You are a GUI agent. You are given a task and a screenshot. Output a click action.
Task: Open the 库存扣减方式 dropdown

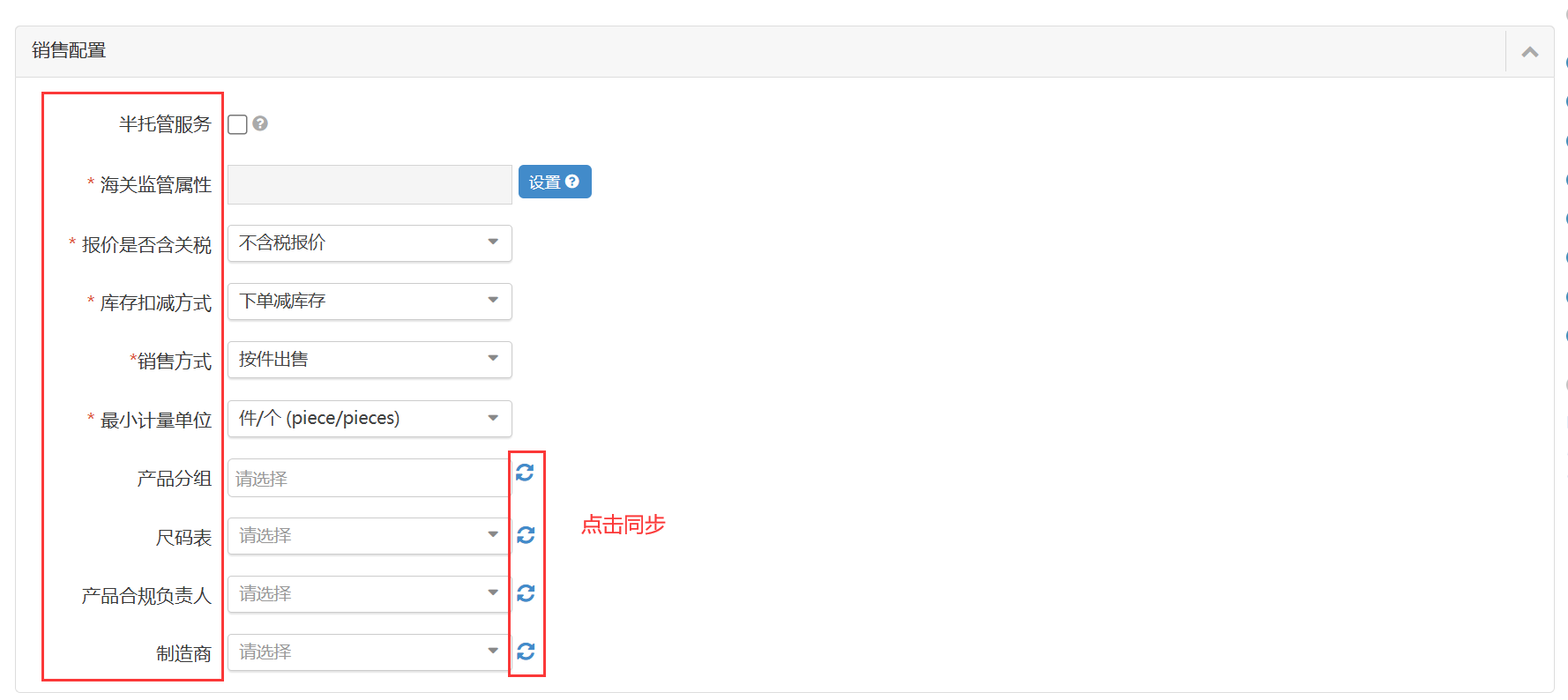370,301
